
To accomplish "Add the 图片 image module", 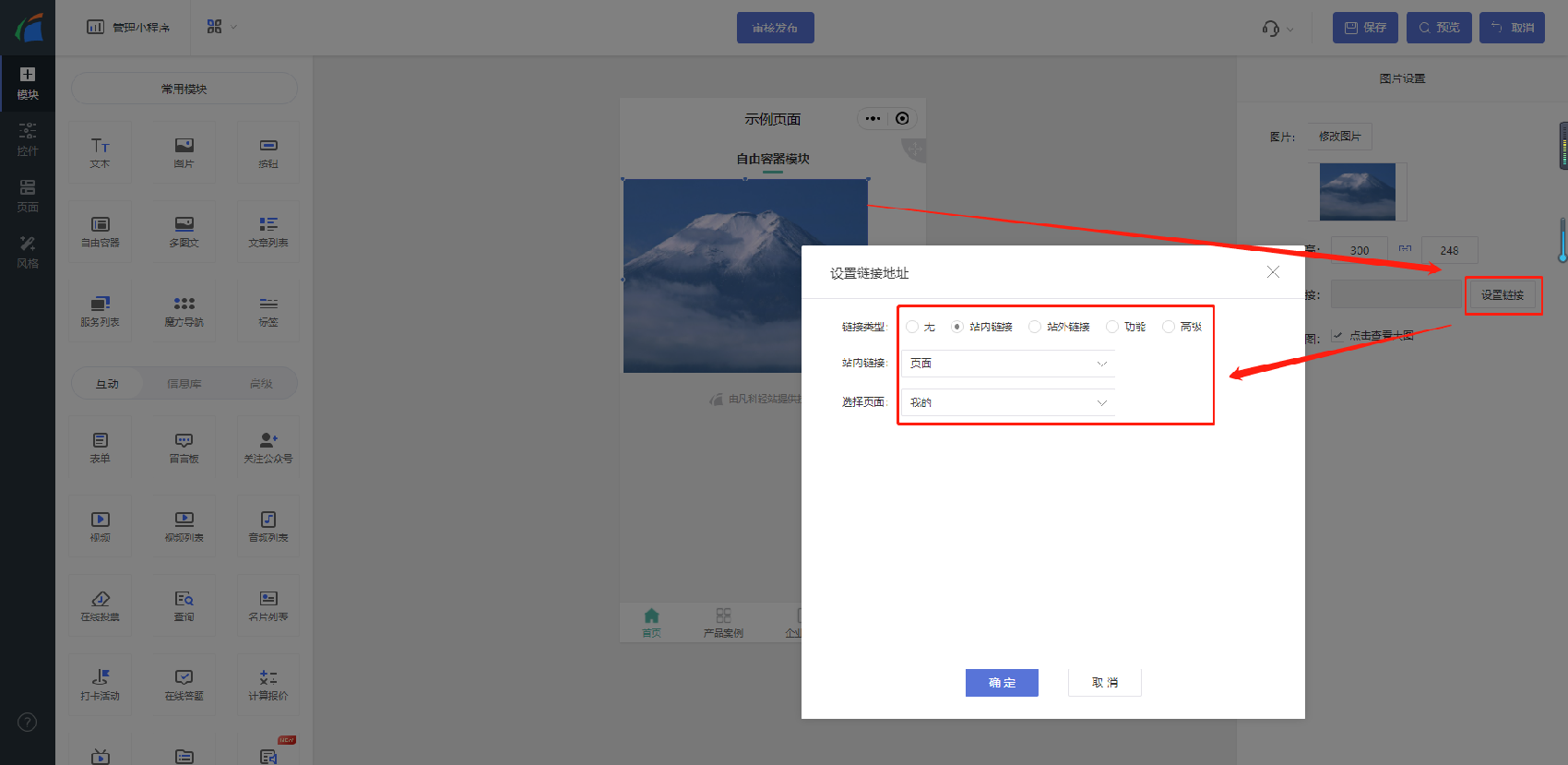I will coord(184,152).
